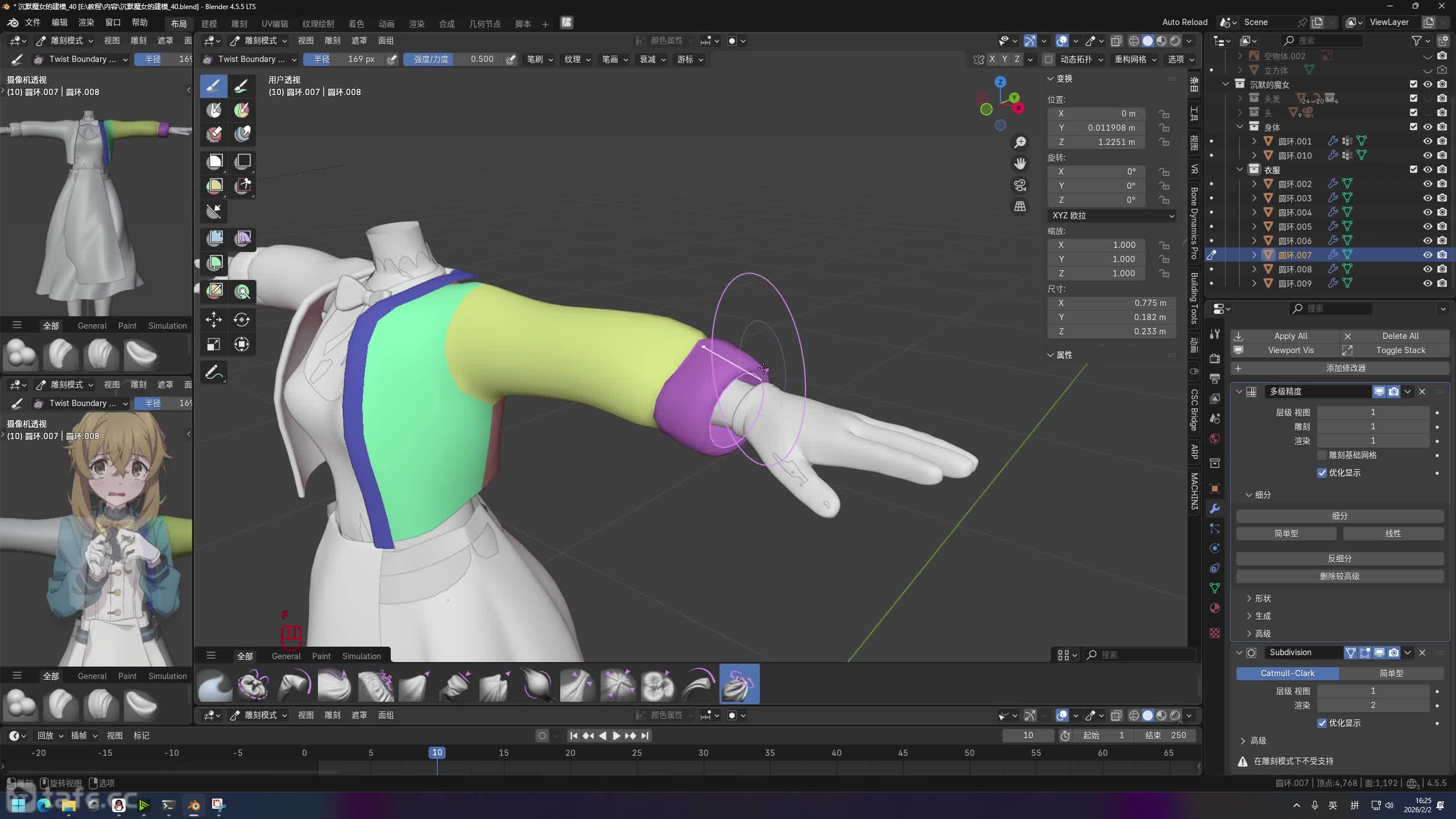The width and height of the screenshot is (1456, 819).
Task: Uncheck 优化显示 in Multires modifier
Action: click(1322, 473)
